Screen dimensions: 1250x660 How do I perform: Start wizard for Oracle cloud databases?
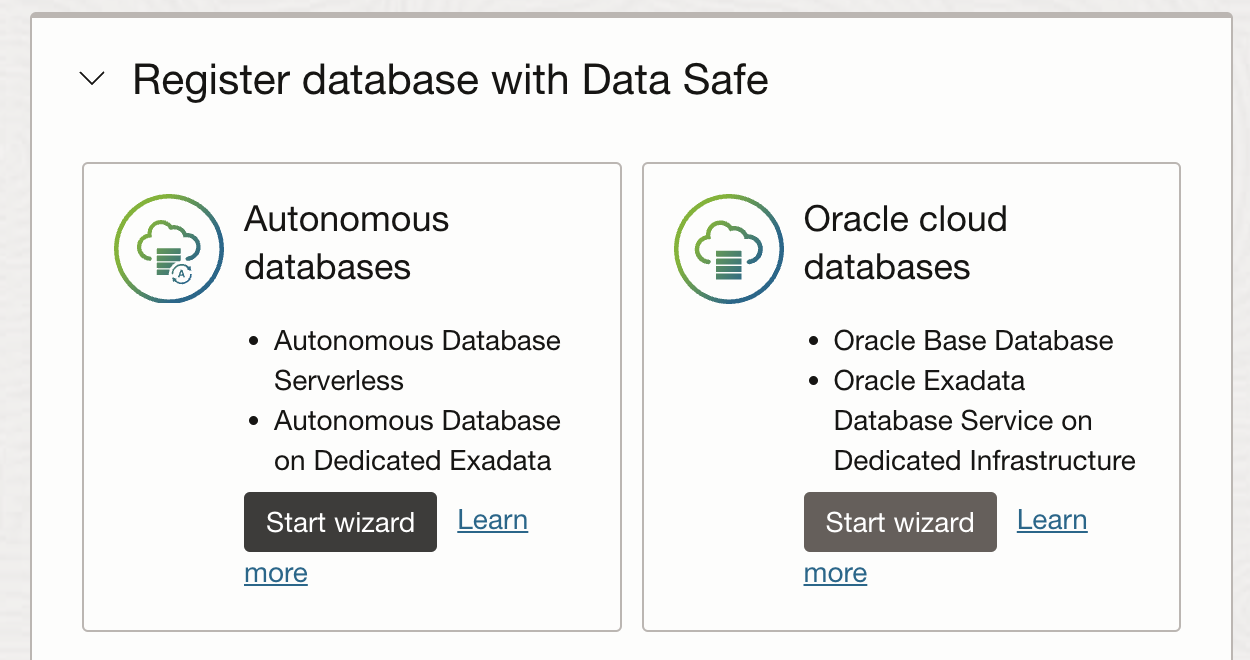[x=900, y=522]
